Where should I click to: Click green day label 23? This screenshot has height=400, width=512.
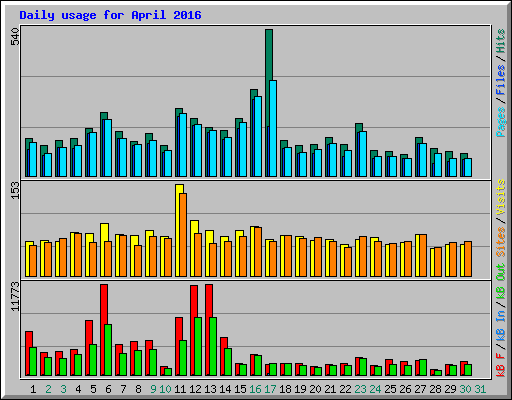[x=360, y=389]
